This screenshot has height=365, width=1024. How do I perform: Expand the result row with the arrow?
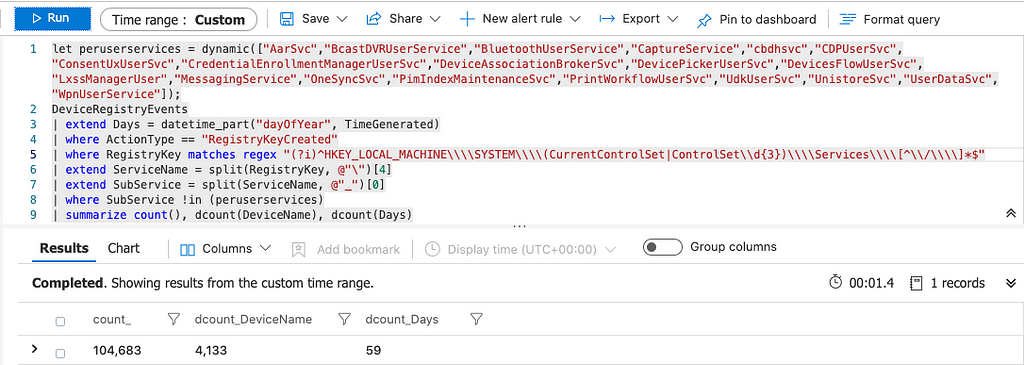point(35,349)
